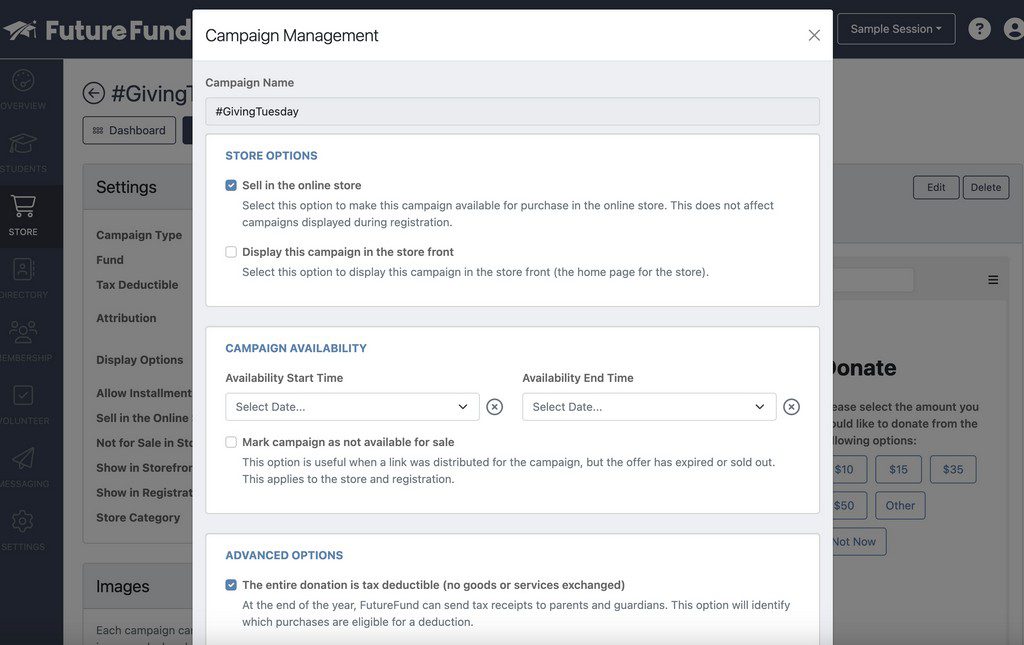Click the ADVANCED OPTIONS heading
This screenshot has height=645, width=1024.
(x=284, y=556)
